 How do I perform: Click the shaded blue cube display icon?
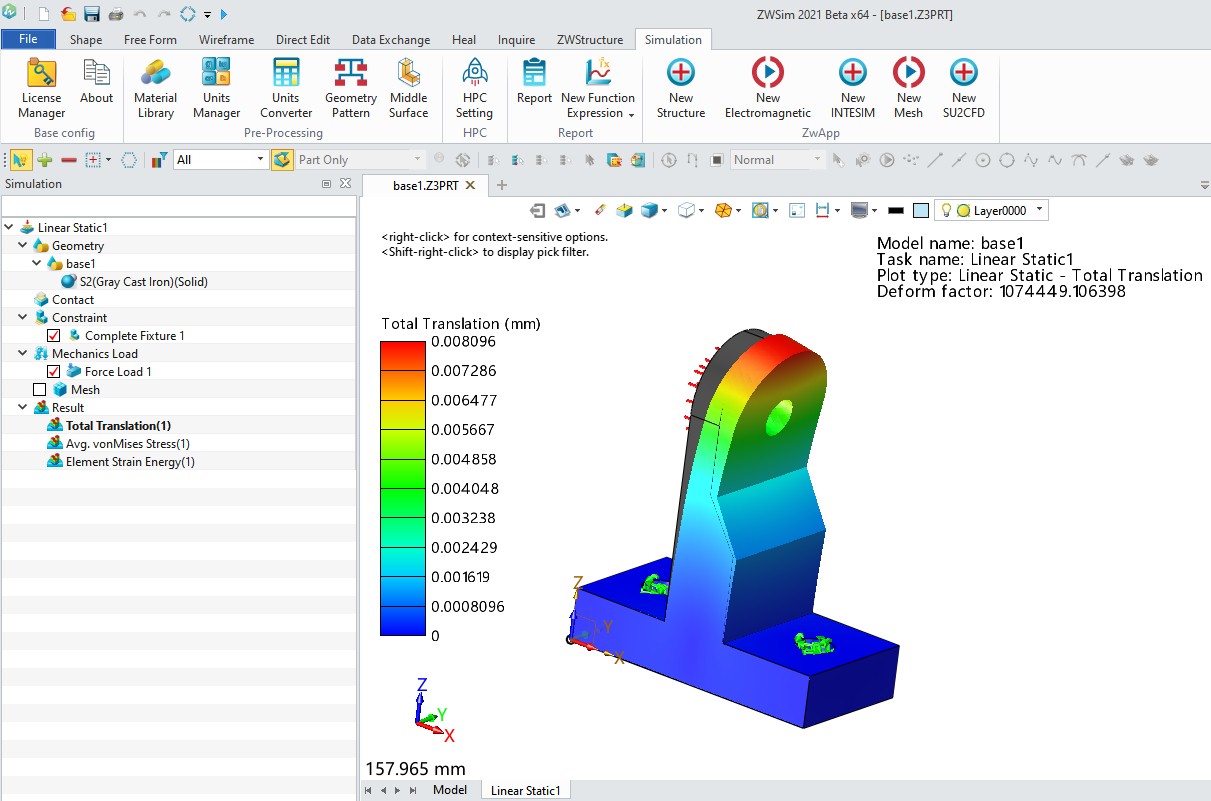651,210
